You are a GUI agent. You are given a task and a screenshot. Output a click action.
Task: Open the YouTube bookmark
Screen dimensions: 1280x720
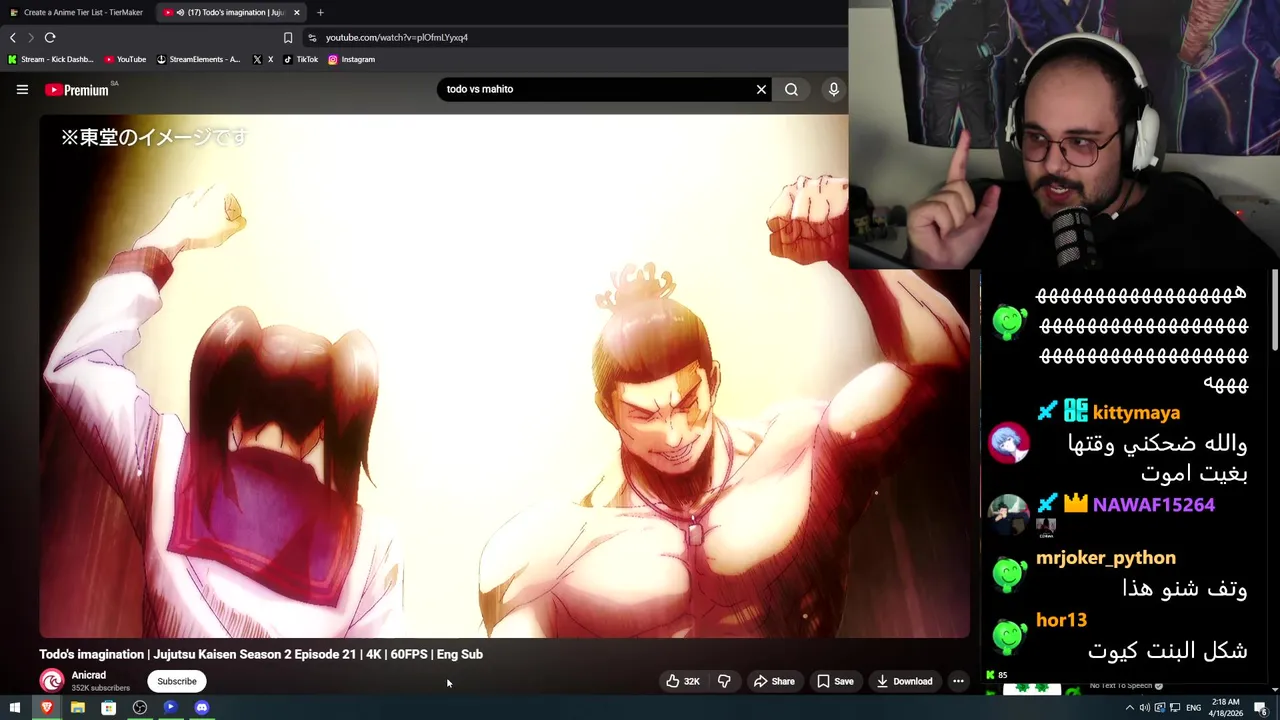click(x=125, y=59)
